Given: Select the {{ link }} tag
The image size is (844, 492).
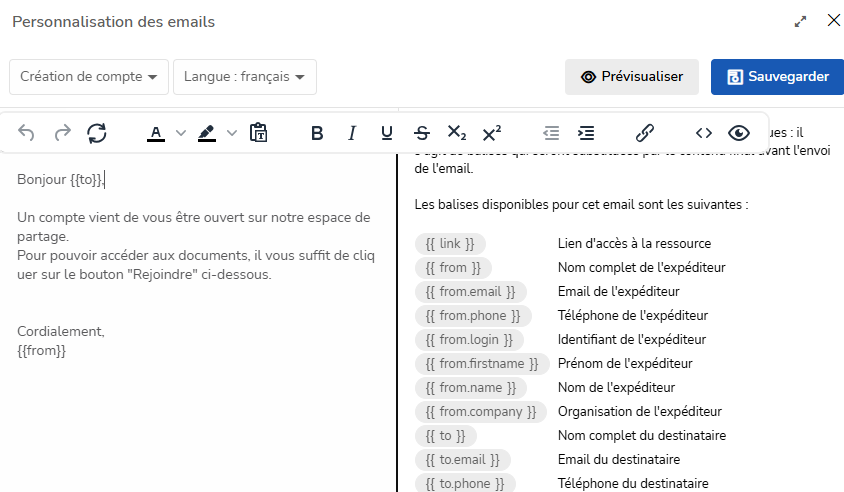Looking at the screenshot, I should point(450,244).
